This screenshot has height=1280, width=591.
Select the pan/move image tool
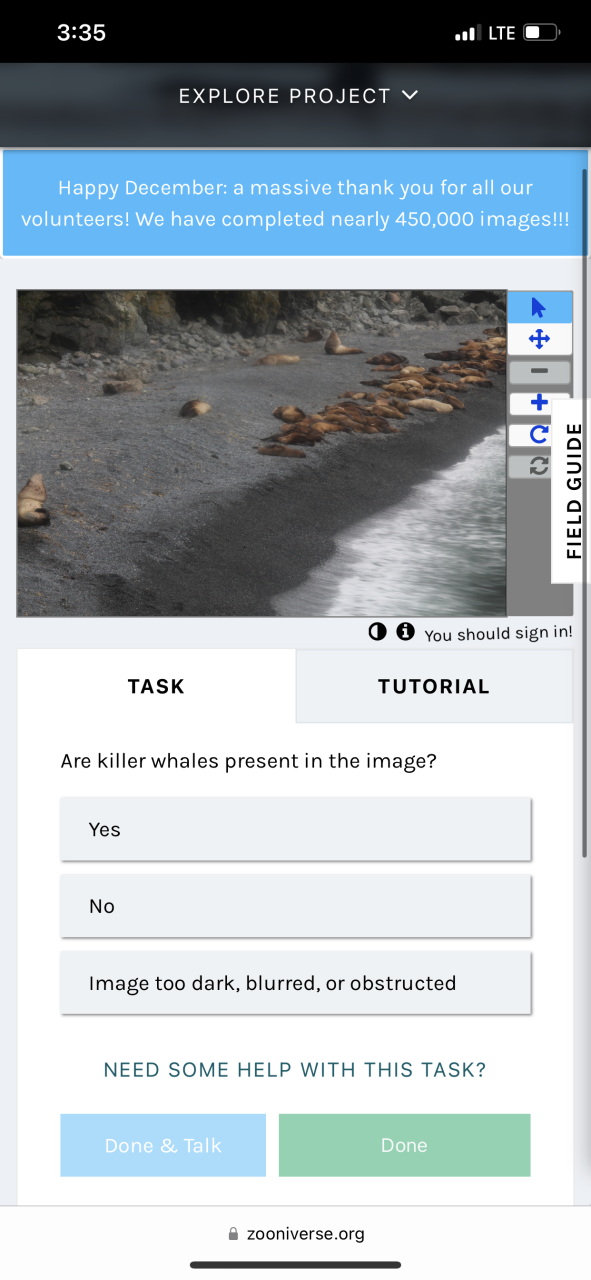coord(539,339)
